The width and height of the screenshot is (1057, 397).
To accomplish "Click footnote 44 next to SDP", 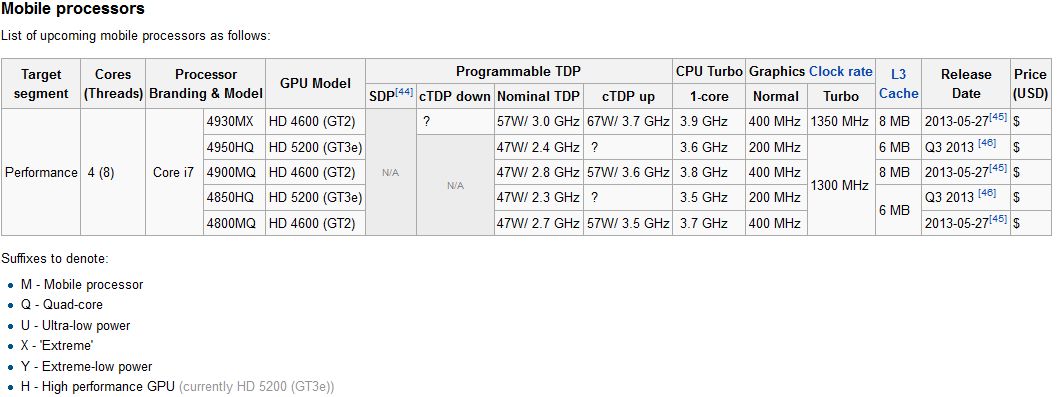I will (404, 92).
